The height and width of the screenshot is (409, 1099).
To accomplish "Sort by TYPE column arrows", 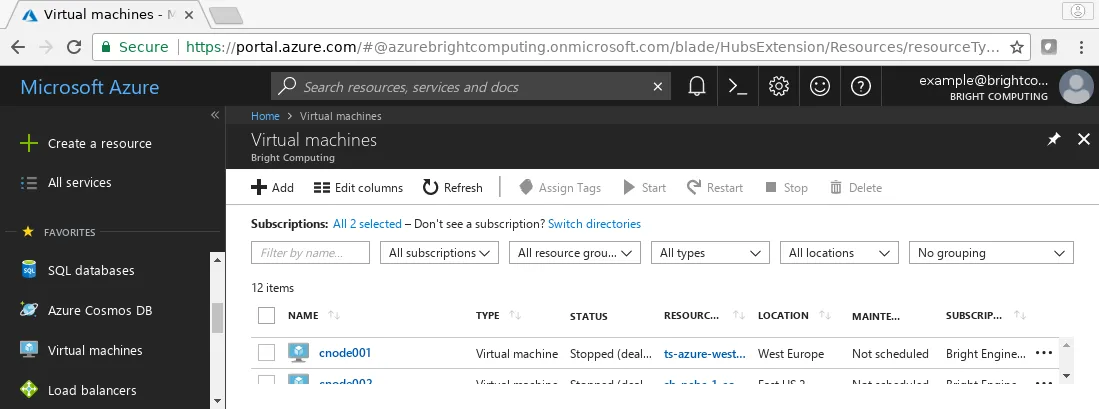I will [514, 316].
